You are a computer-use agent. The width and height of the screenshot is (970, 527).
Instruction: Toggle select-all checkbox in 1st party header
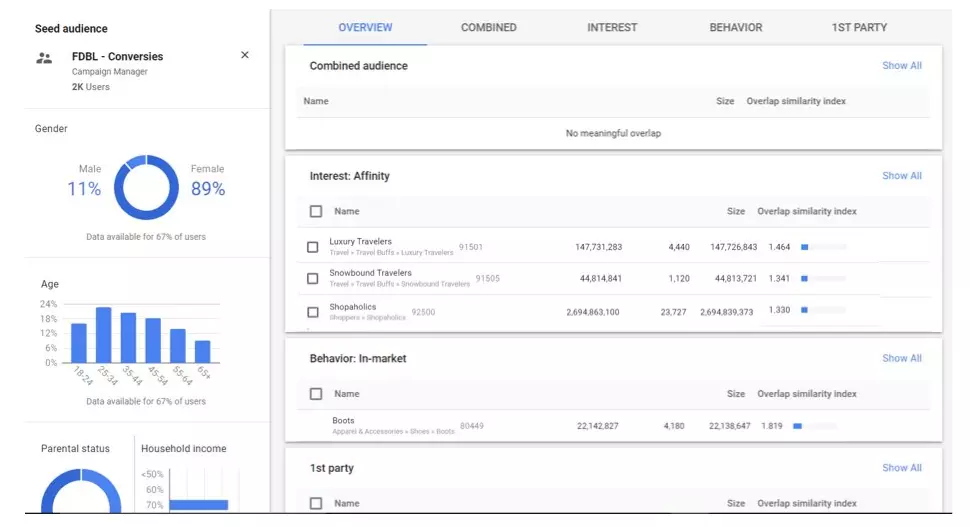316,503
